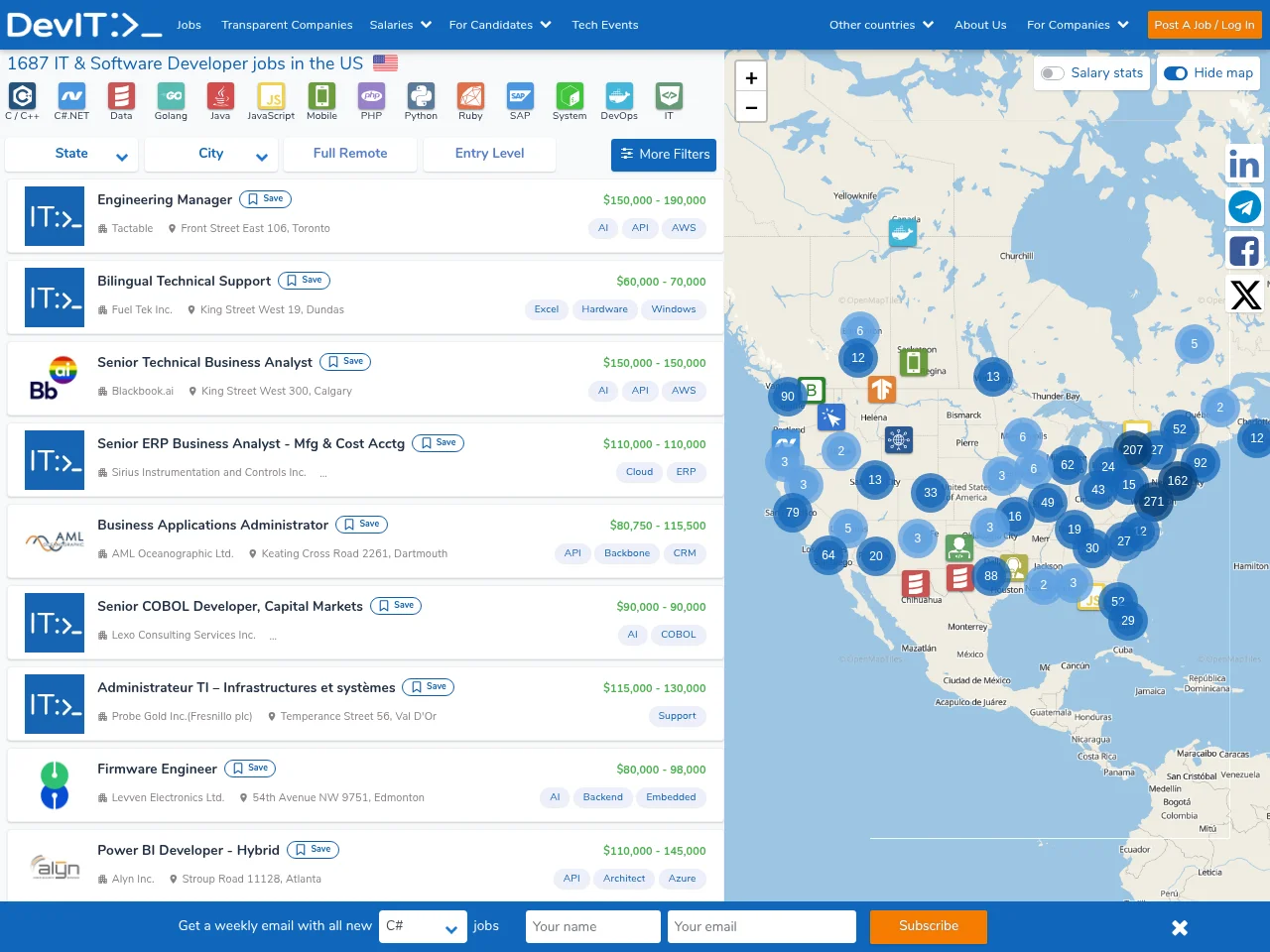Filter jobs by Ruby icon

pyautogui.click(x=470, y=95)
